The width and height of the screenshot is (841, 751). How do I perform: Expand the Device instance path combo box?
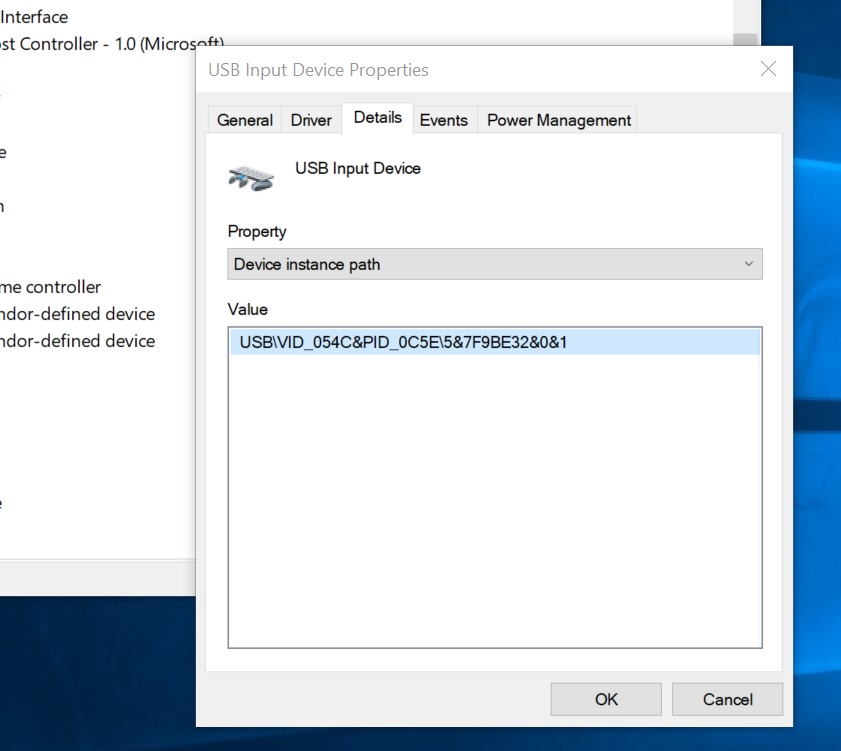pos(495,264)
